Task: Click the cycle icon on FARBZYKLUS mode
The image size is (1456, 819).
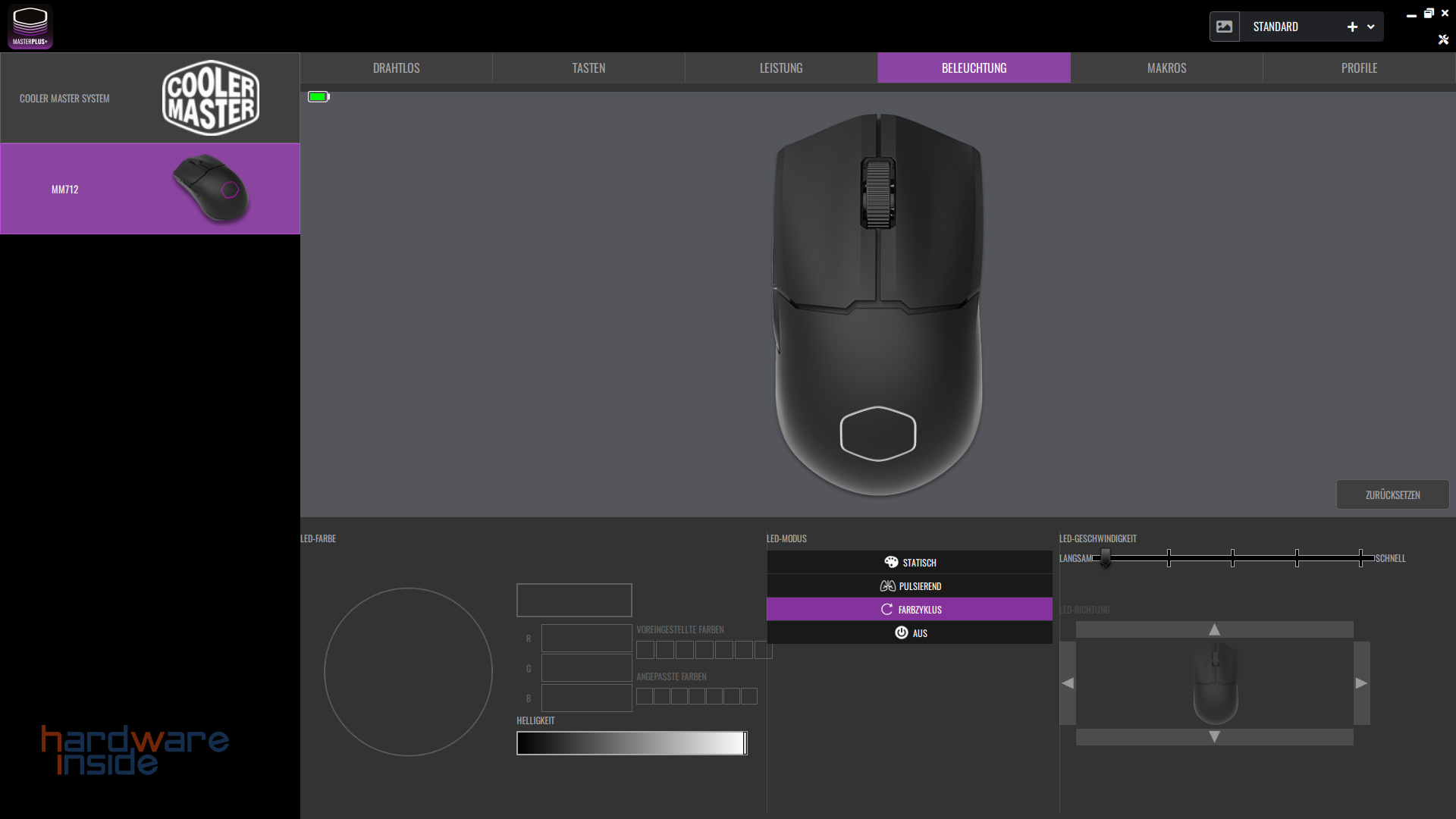Action: pyautogui.click(x=888, y=609)
